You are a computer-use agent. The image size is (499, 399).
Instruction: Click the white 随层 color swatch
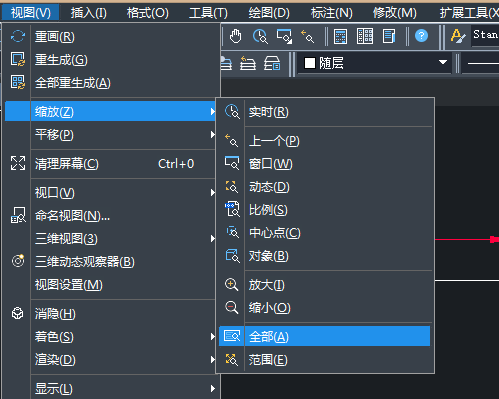(x=310, y=63)
